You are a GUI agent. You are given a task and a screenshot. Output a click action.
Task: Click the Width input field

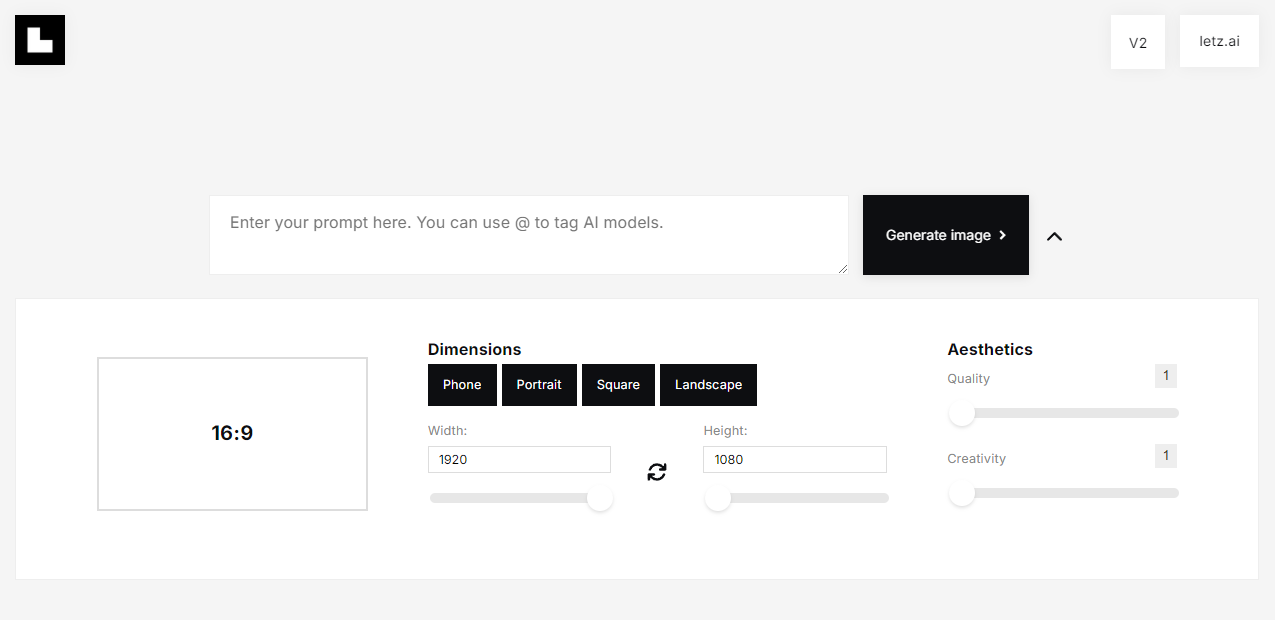[x=519, y=460]
